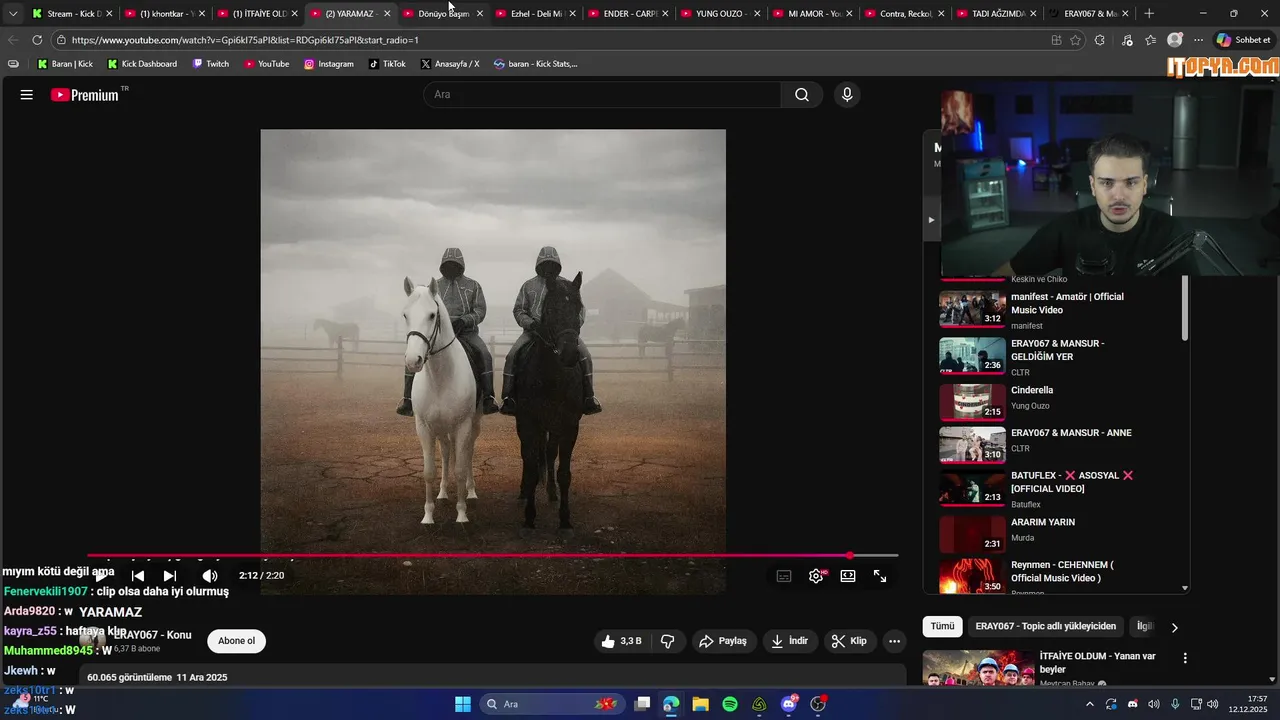Create a clip with Klip button
Image resolution: width=1280 pixels, height=720 pixels.
click(849, 641)
